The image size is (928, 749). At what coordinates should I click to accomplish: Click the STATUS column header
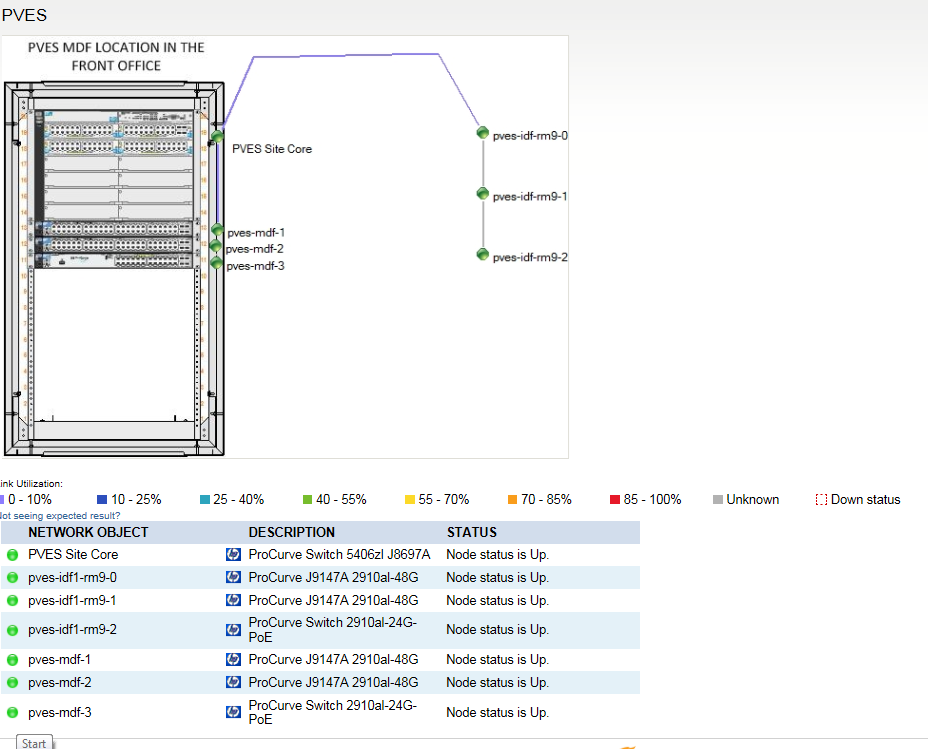(x=472, y=532)
